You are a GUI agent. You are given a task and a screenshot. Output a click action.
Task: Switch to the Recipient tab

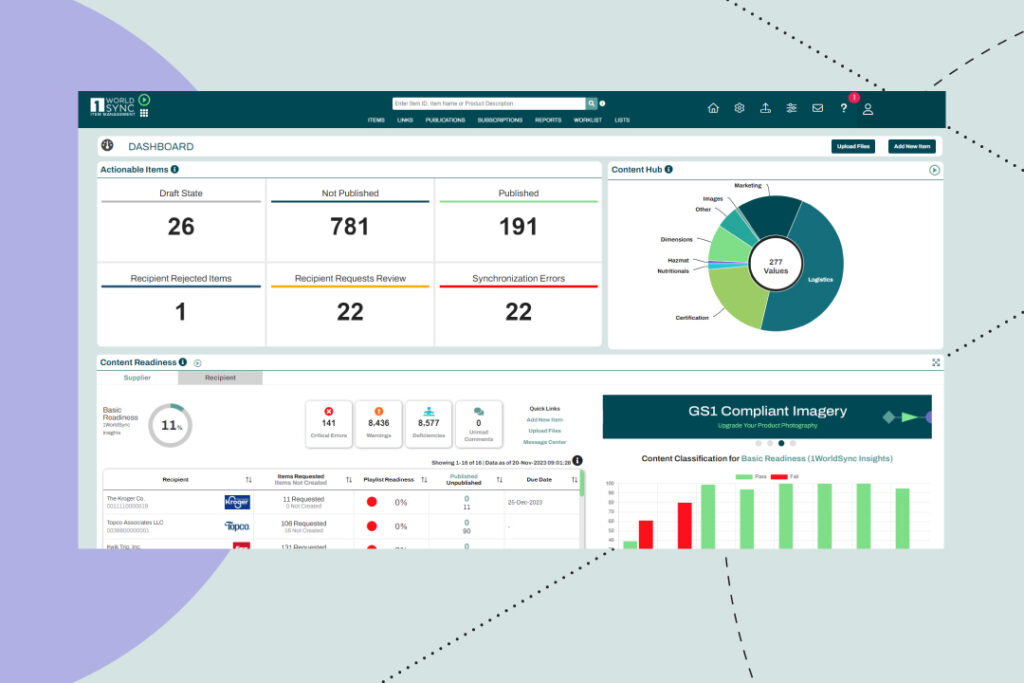pos(221,378)
